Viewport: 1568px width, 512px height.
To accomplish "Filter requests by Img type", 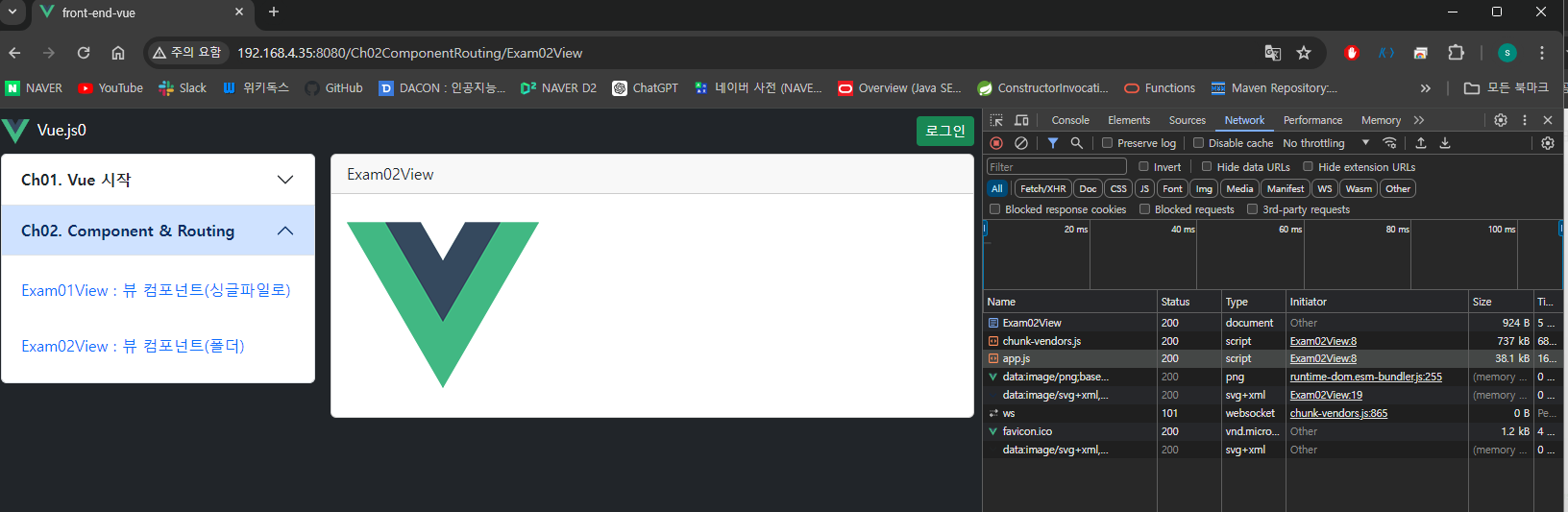I will [1204, 188].
